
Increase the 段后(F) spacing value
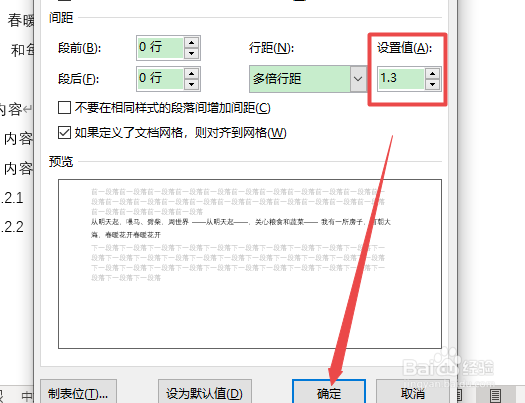[x=192, y=74]
